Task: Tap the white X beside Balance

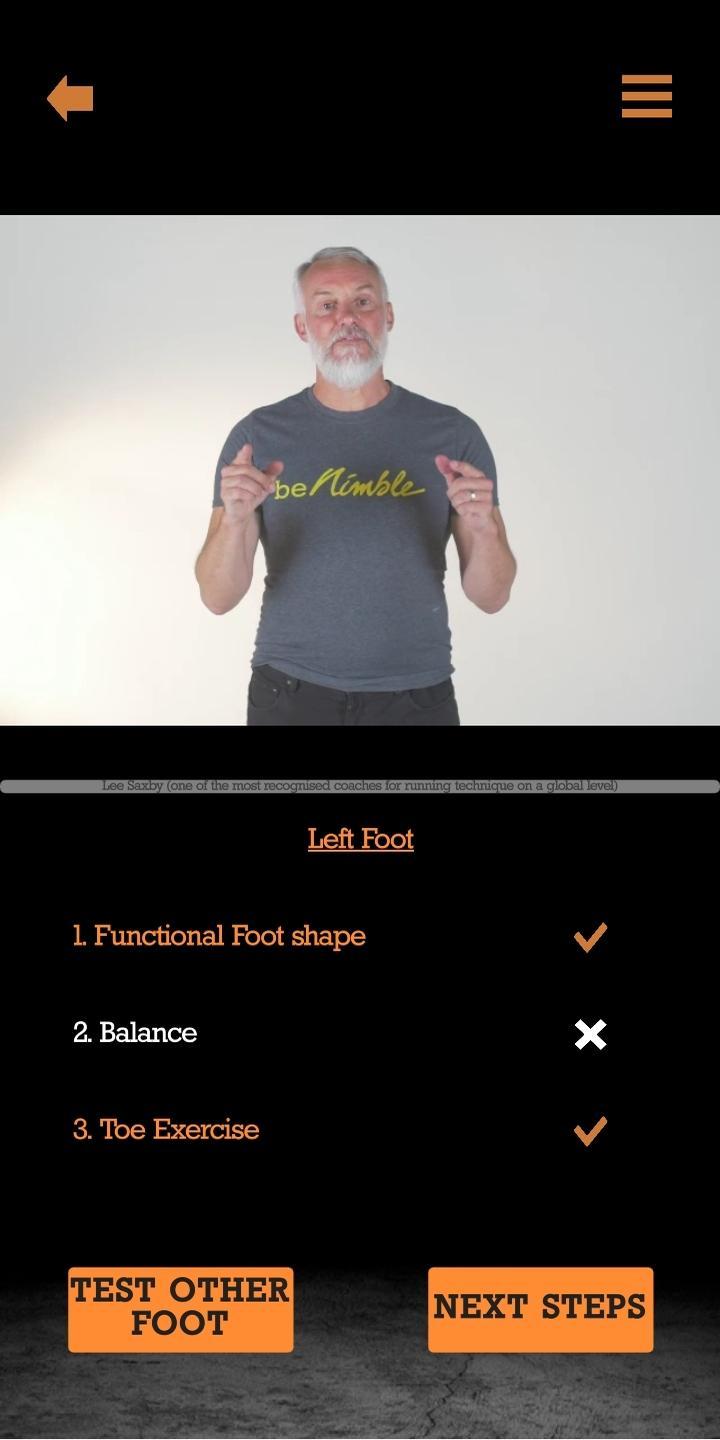Action: (590, 1034)
